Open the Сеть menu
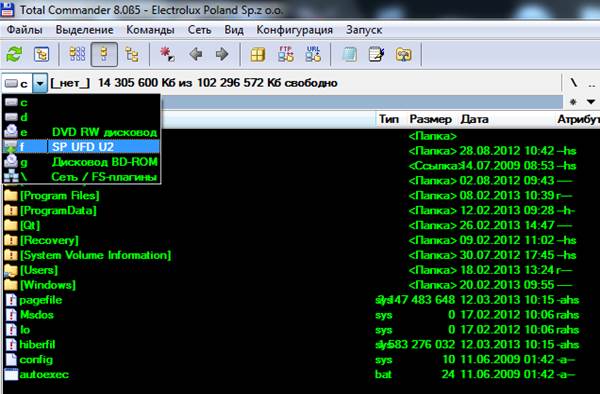Screen dimensions: 600x394 coord(199,30)
